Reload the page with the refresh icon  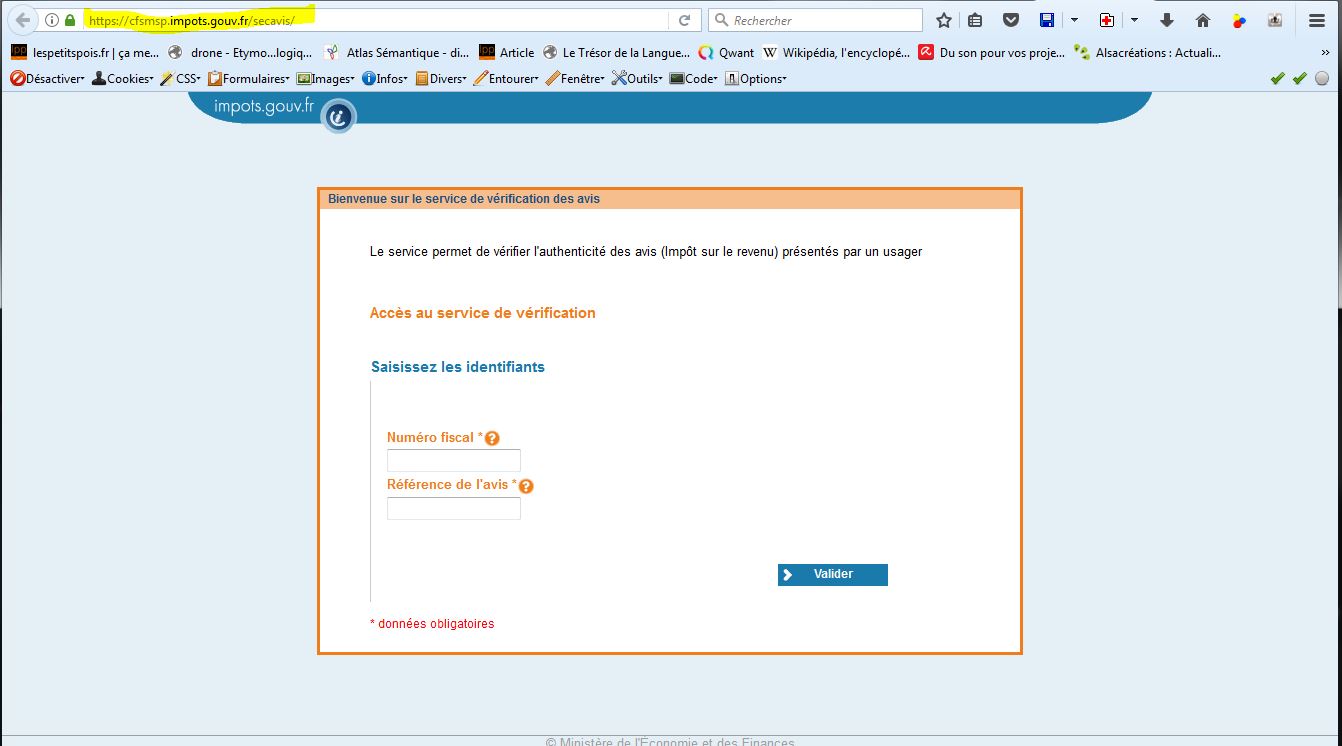(685, 20)
